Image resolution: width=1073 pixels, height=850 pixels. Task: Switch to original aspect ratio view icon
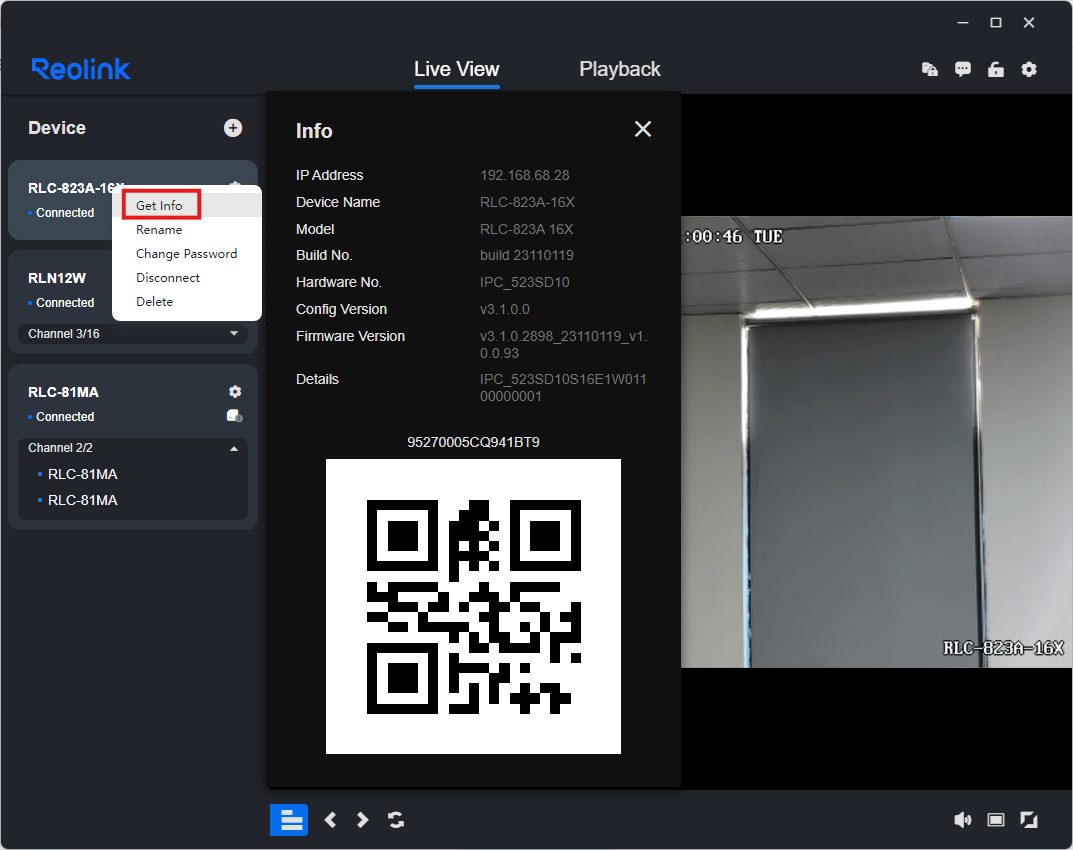pyautogui.click(x=996, y=819)
